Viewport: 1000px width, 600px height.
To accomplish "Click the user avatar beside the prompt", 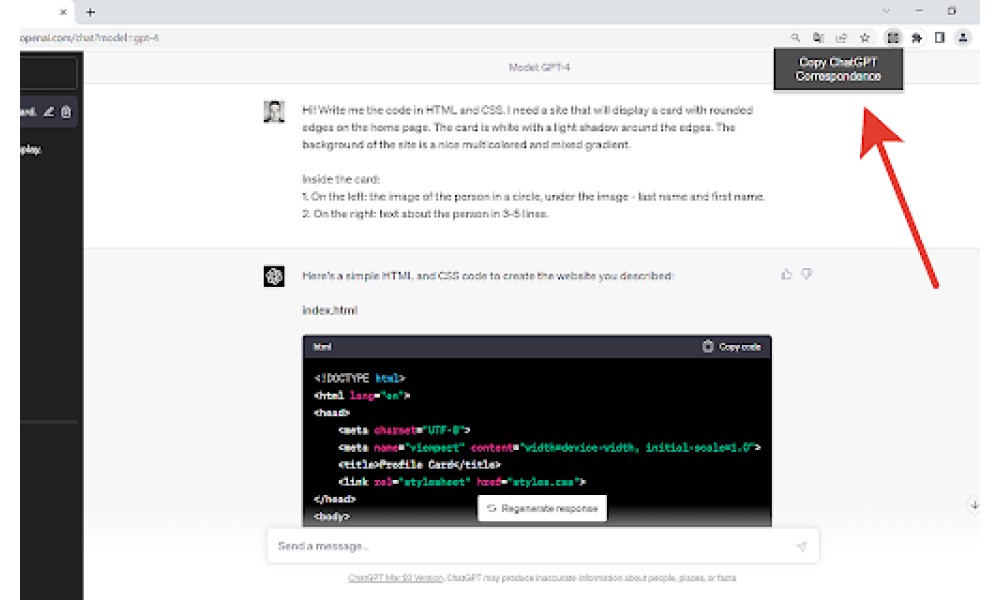I will coord(274,112).
